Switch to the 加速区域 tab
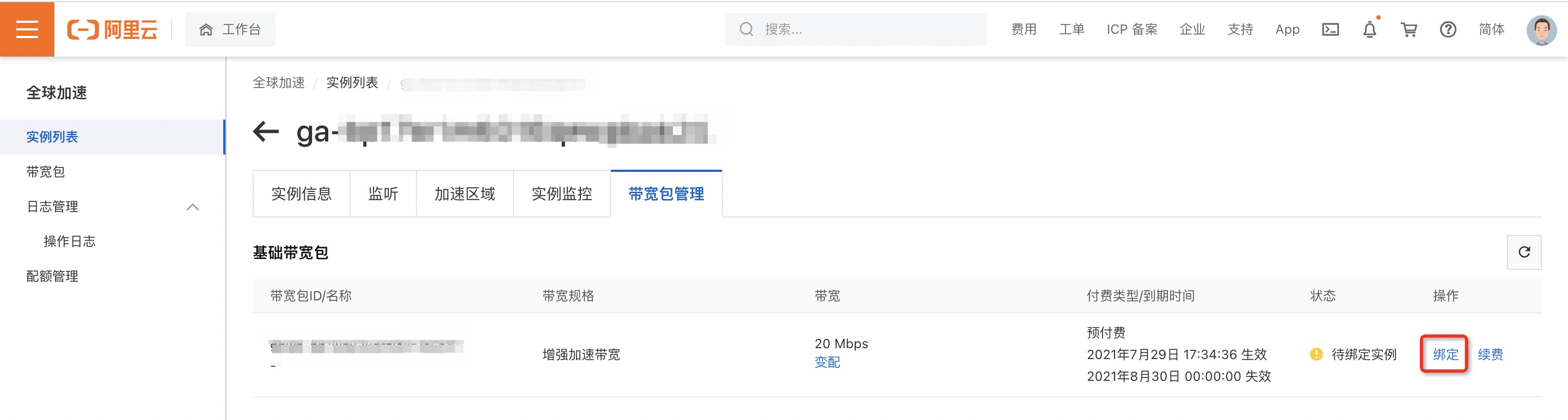Screen dimensions: 1568x420 464,193
